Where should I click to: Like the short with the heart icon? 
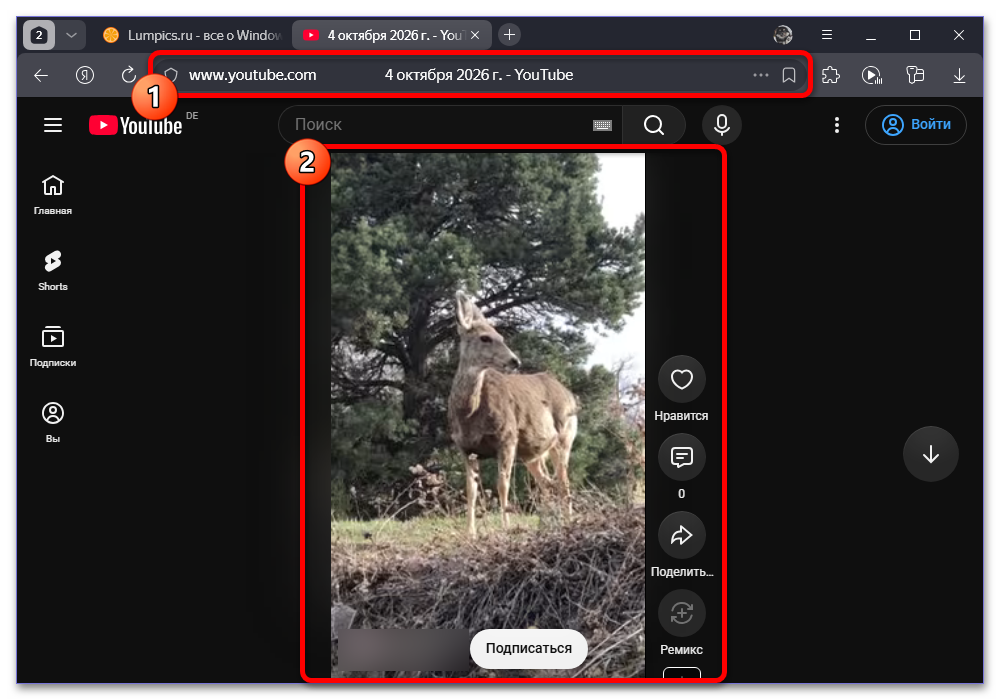click(x=681, y=379)
